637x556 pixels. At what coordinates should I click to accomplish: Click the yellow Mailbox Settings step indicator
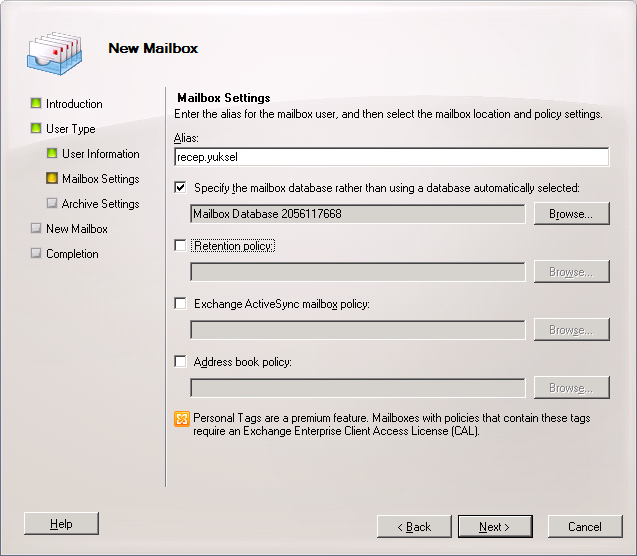click(52, 178)
